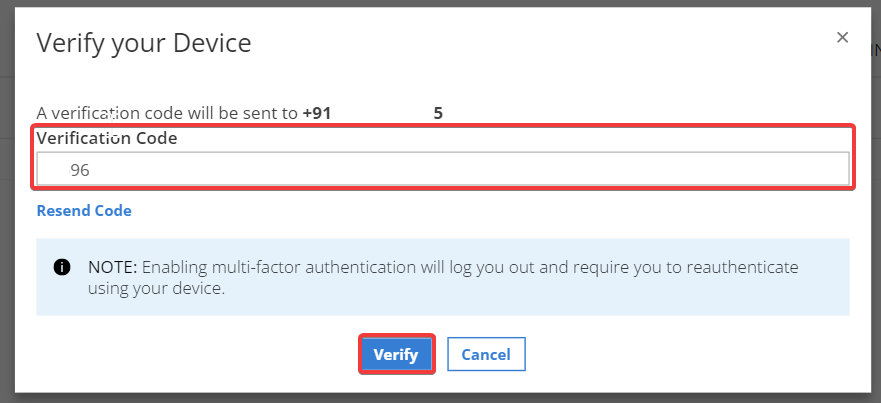Viewport: 881px width, 403px height.
Task: Confirm the code with Verify button
Action: [x=397, y=354]
